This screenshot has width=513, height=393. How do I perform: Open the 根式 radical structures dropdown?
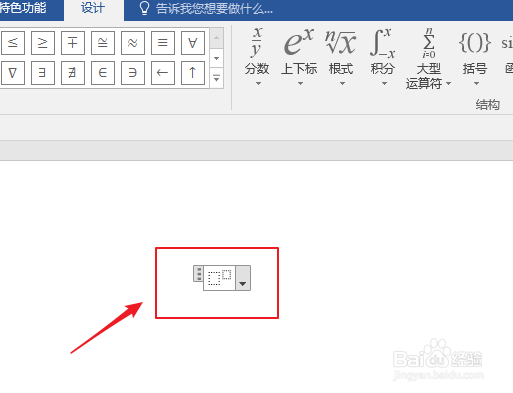tap(341, 57)
